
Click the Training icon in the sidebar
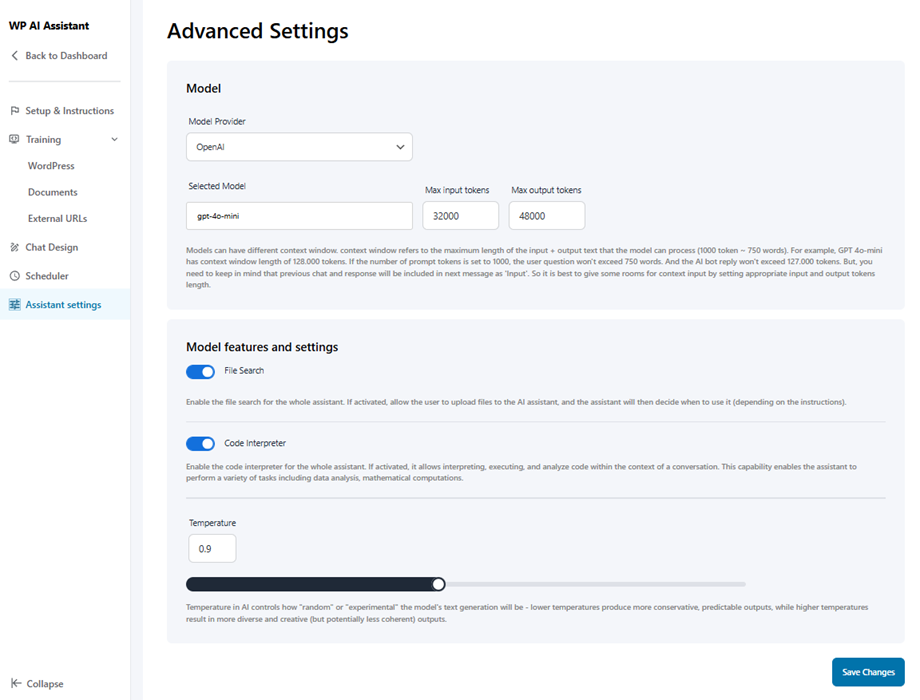click(x=15, y=140)
